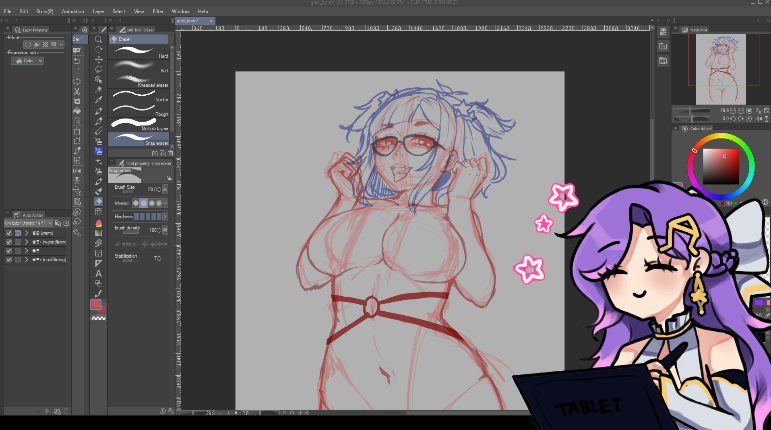Choose the Snap eraser sub tool
Screen dimensions: 771x430
[139, 139]
